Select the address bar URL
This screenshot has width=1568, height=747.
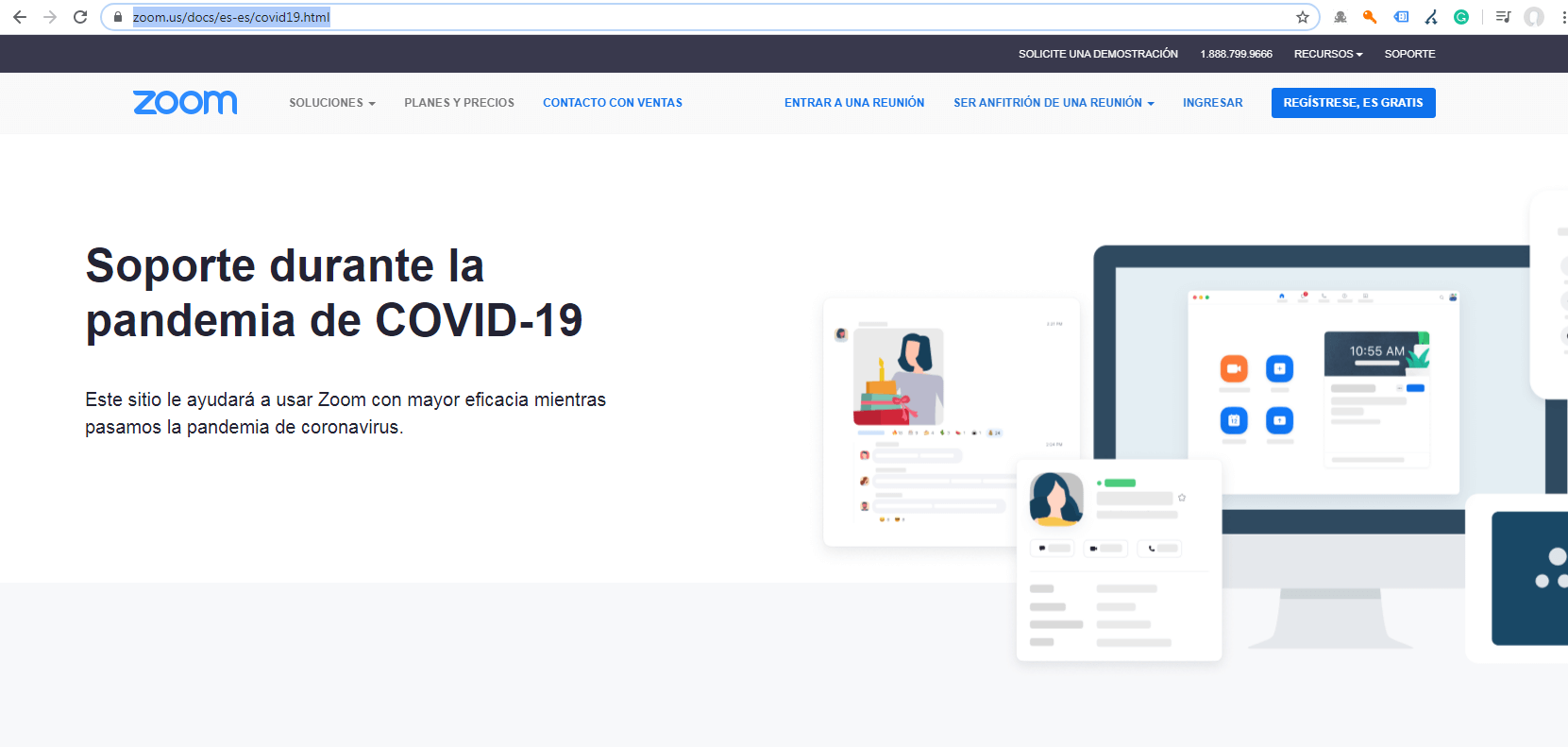tap(231, 17)
